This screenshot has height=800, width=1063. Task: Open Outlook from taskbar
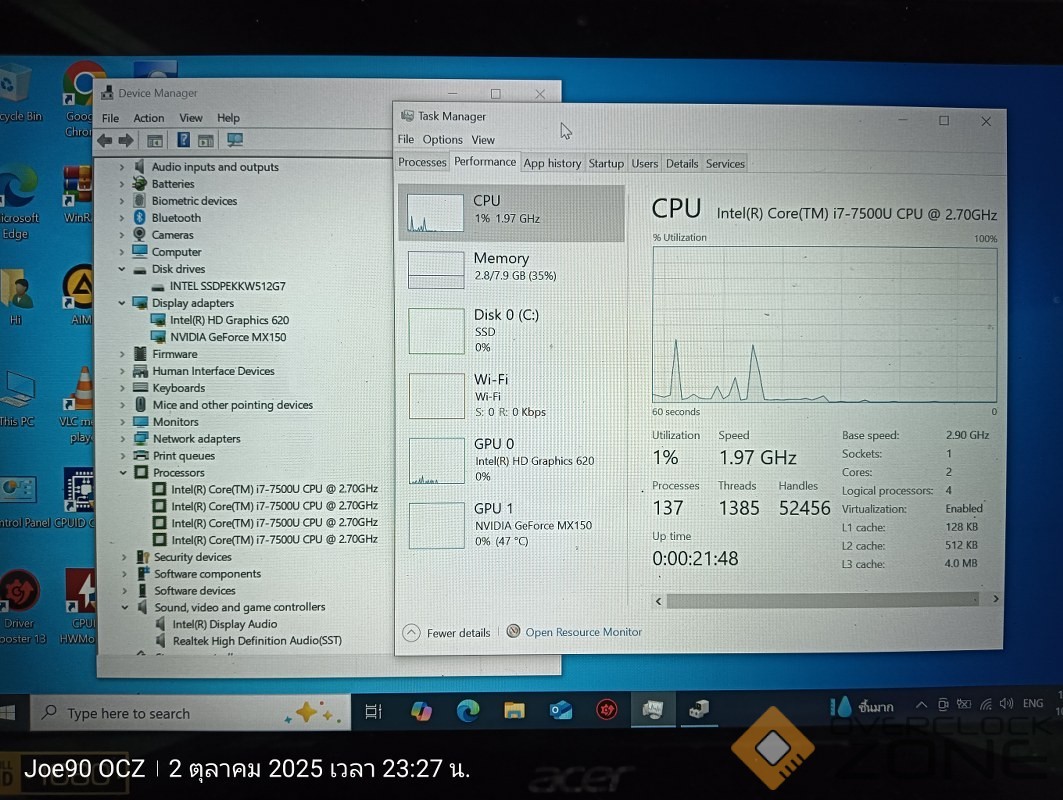[561, 711]
